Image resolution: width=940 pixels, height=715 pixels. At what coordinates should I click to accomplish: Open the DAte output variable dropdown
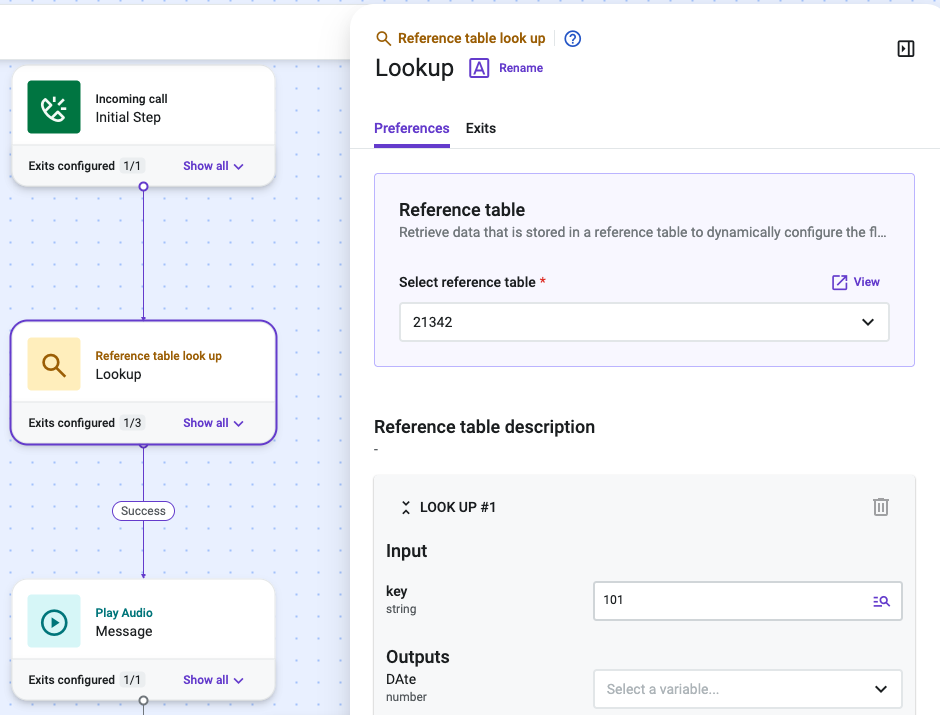(748, 689)
